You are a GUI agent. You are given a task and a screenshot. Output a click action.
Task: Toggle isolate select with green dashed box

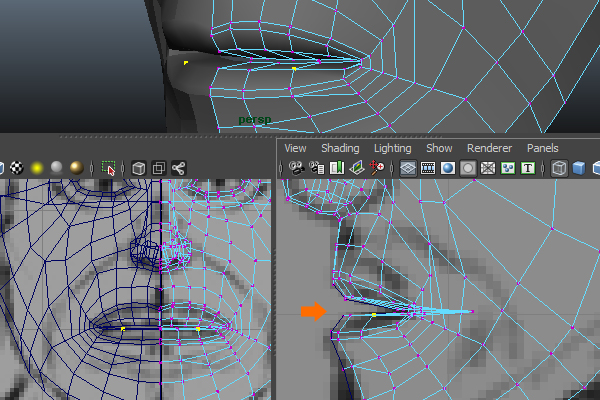pos(109,168)
